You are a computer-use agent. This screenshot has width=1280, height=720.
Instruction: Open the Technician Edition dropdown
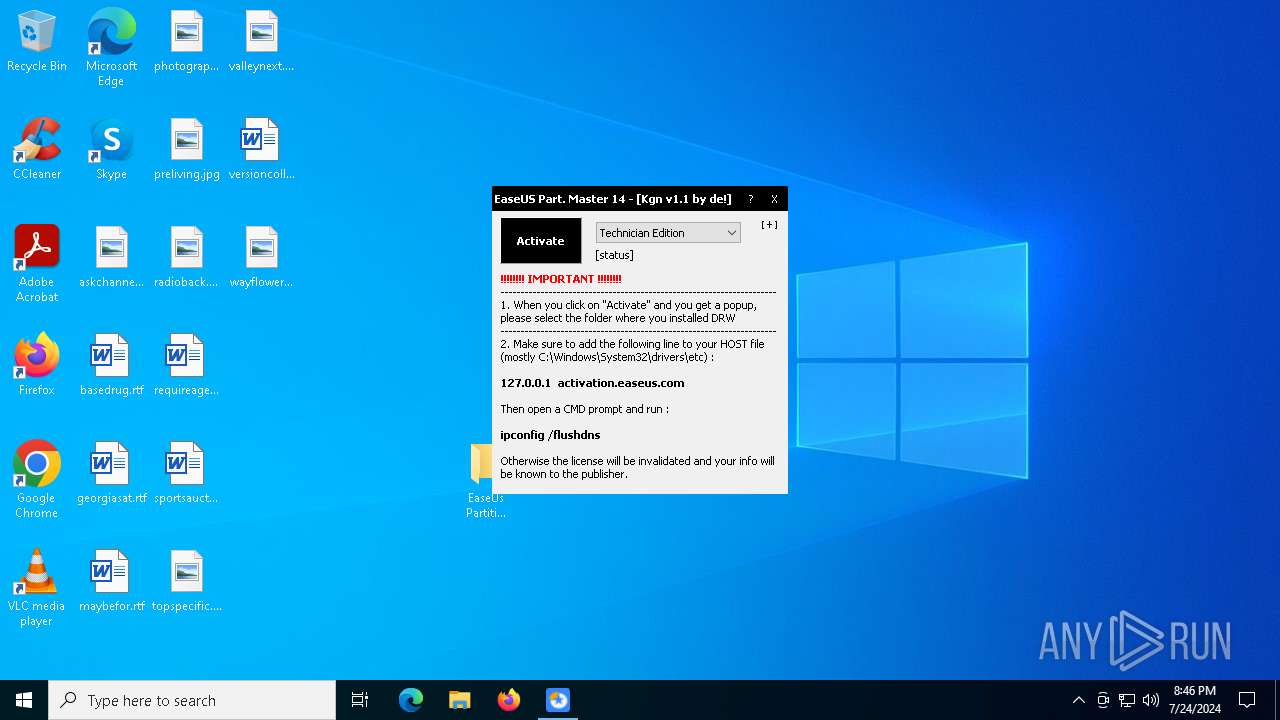pos(668,233)
